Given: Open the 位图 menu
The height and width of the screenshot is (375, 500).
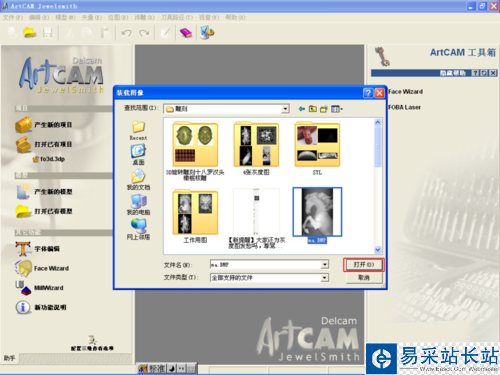Looking at the screenshot, I should [x=118, y=17].
